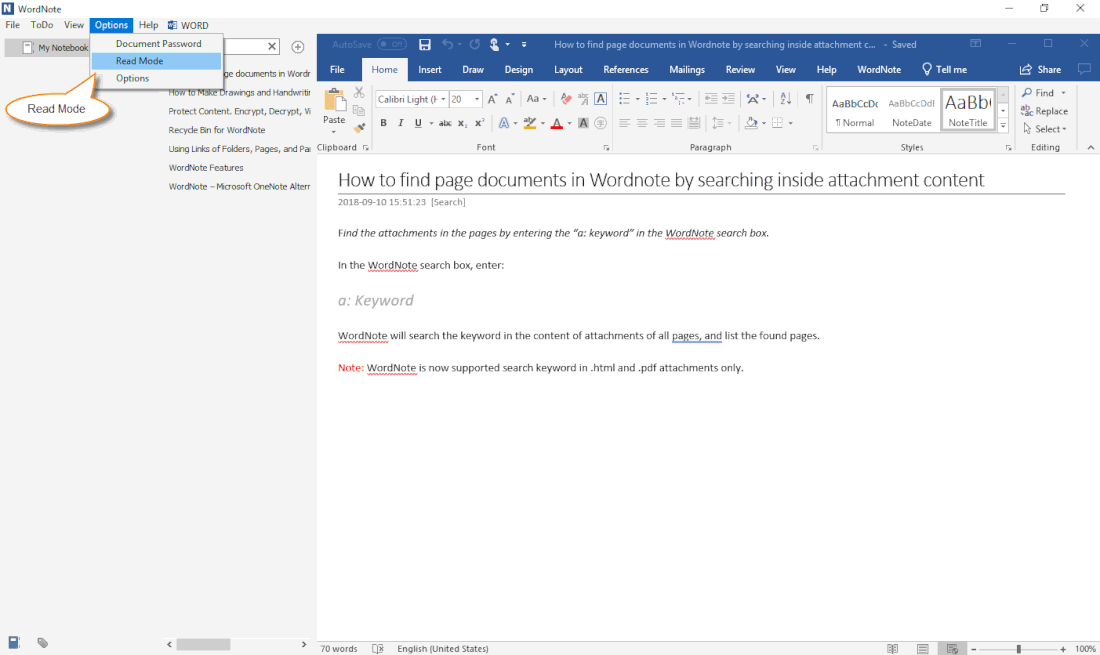Open the Customize Quick Access Toolbar dropdown
Screen dimensions: 1100x655
[x=524, y=44]
